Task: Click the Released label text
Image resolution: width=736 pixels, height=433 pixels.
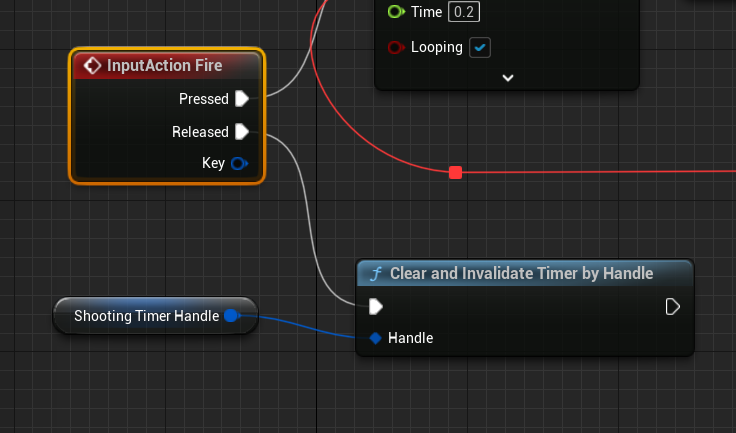Action: 200,131
